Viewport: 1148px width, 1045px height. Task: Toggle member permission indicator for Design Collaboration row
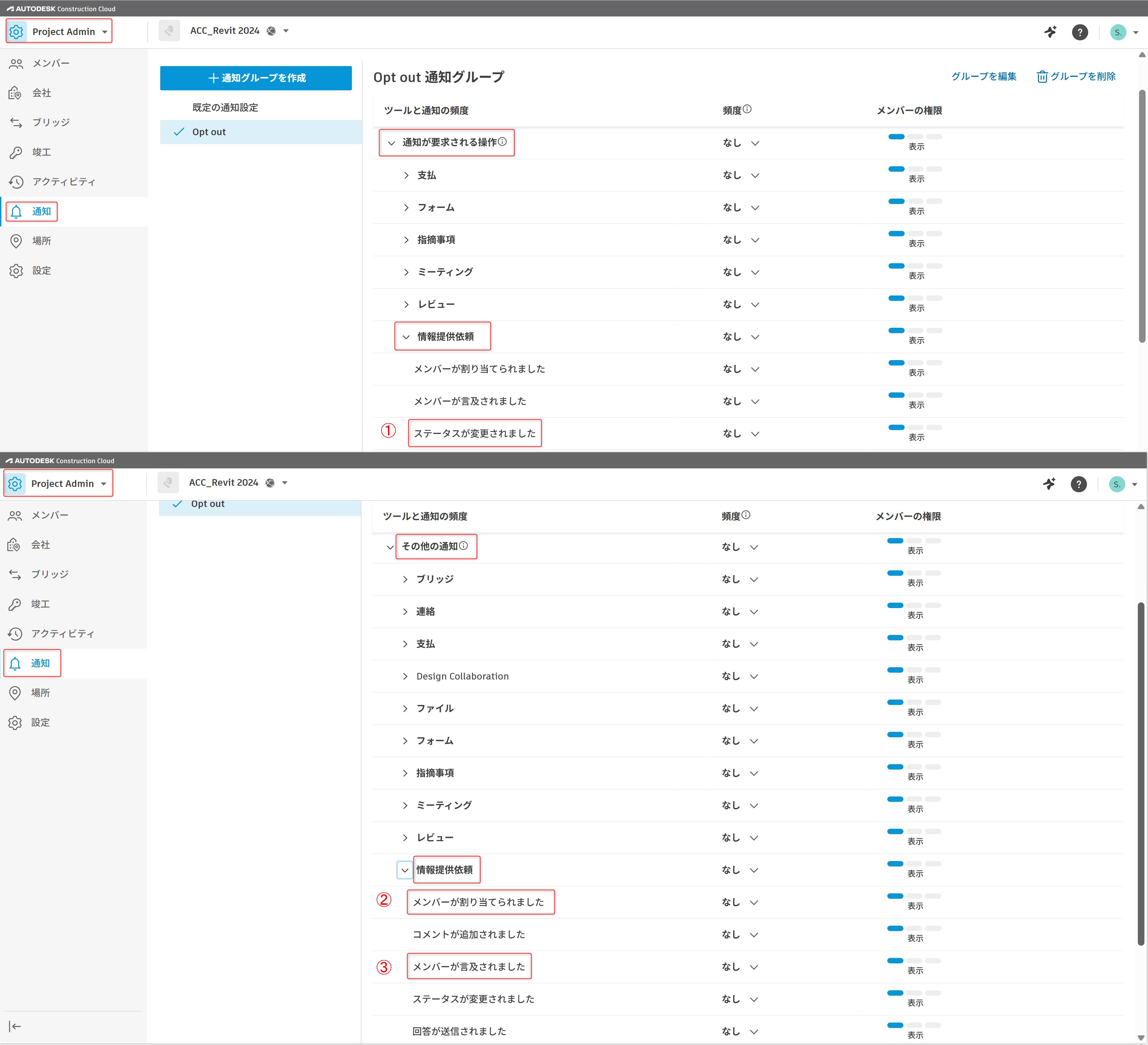click(x=913, y=670)
